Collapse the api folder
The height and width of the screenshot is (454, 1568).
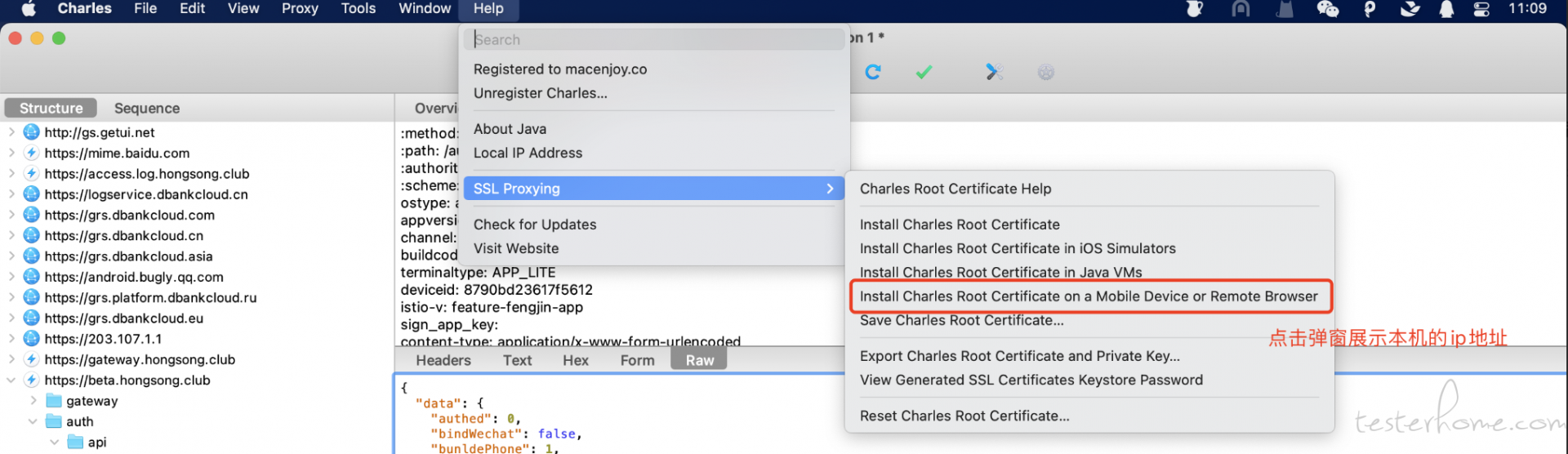point(54,442)
